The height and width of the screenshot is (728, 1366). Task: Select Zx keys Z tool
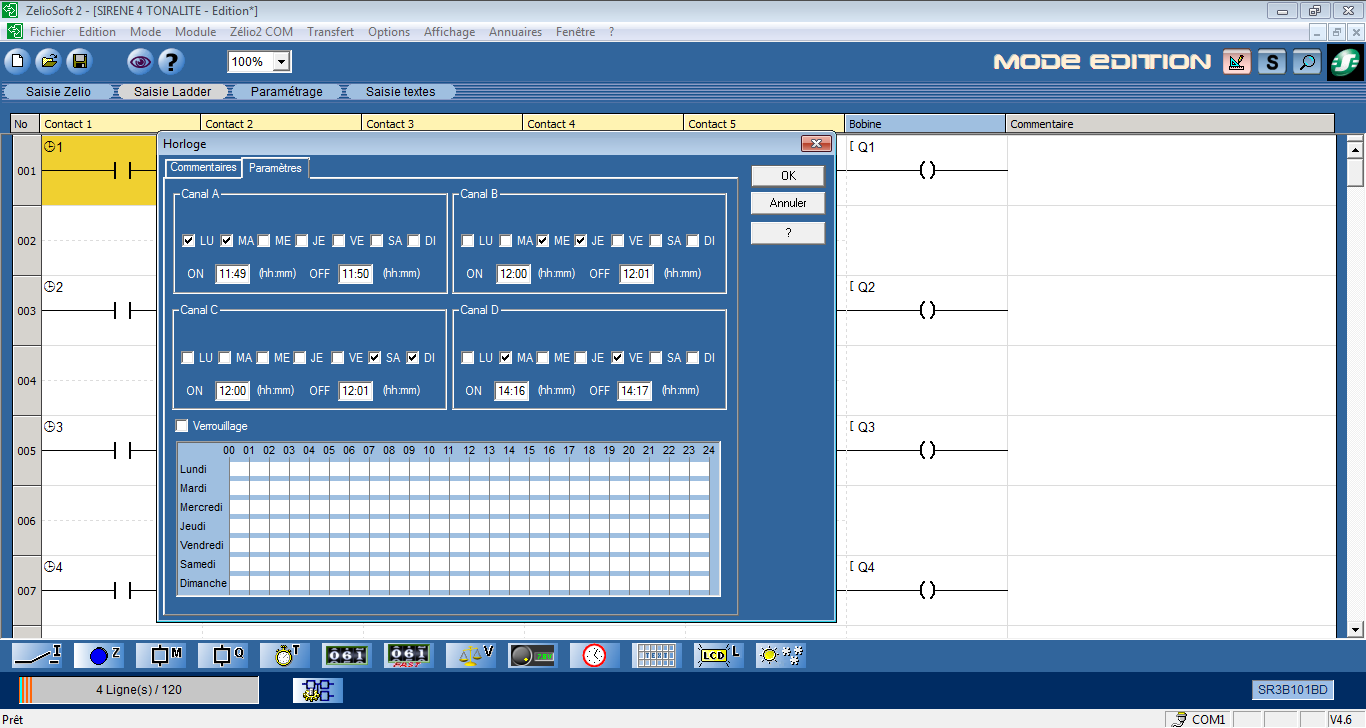pyautogui.click(x=99, y=656)
